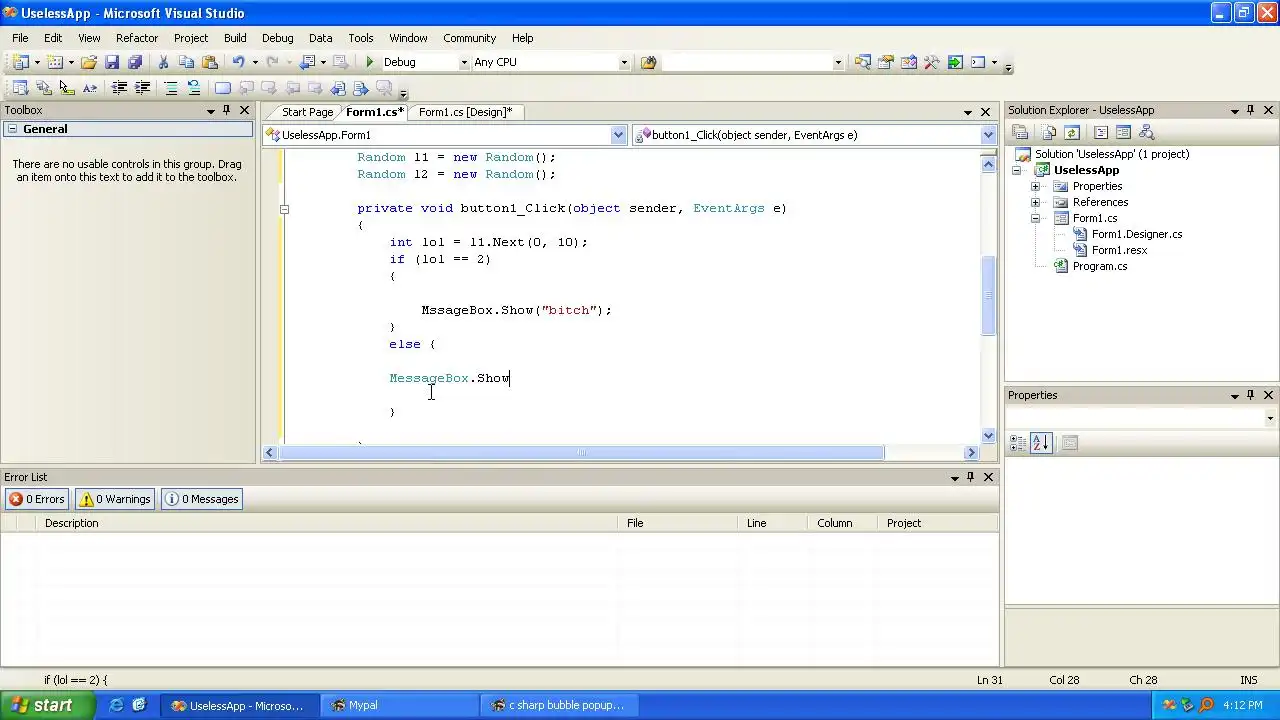The height and width of the screenshot is (720, 1280).
Task: Toggle auto-hide pin on Solution Explorer
Action: (x=1251, y=110)
